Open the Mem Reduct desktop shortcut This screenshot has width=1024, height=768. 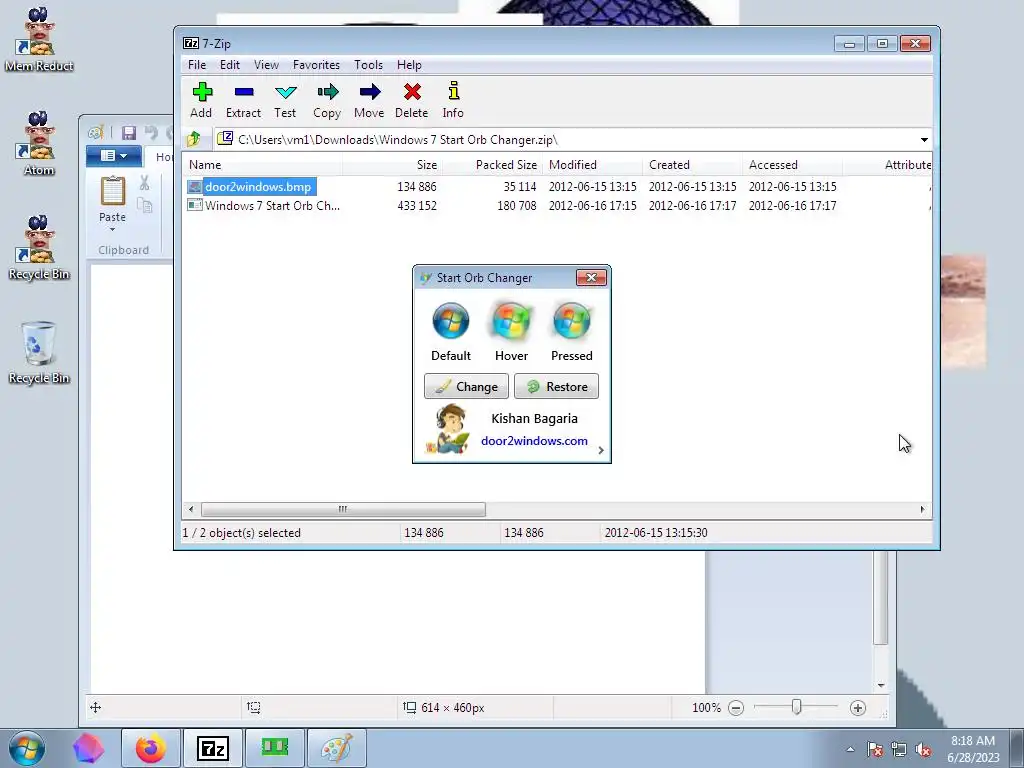[x=39, y=39]
